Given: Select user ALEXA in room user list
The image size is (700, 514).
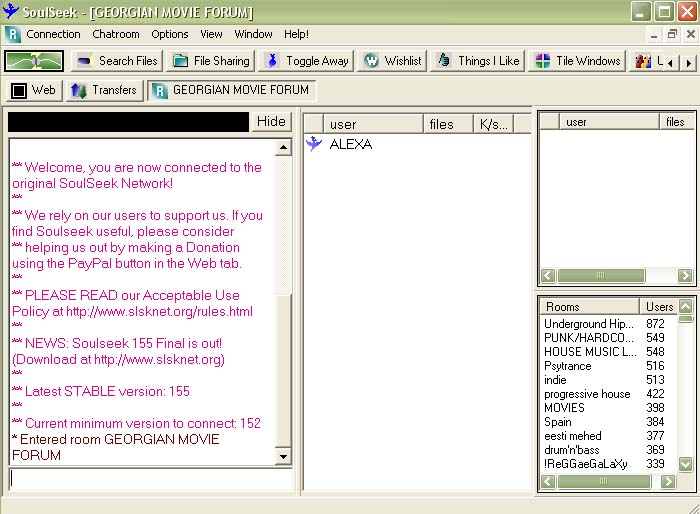Looking at the screenshot, I should click(350, 144).
